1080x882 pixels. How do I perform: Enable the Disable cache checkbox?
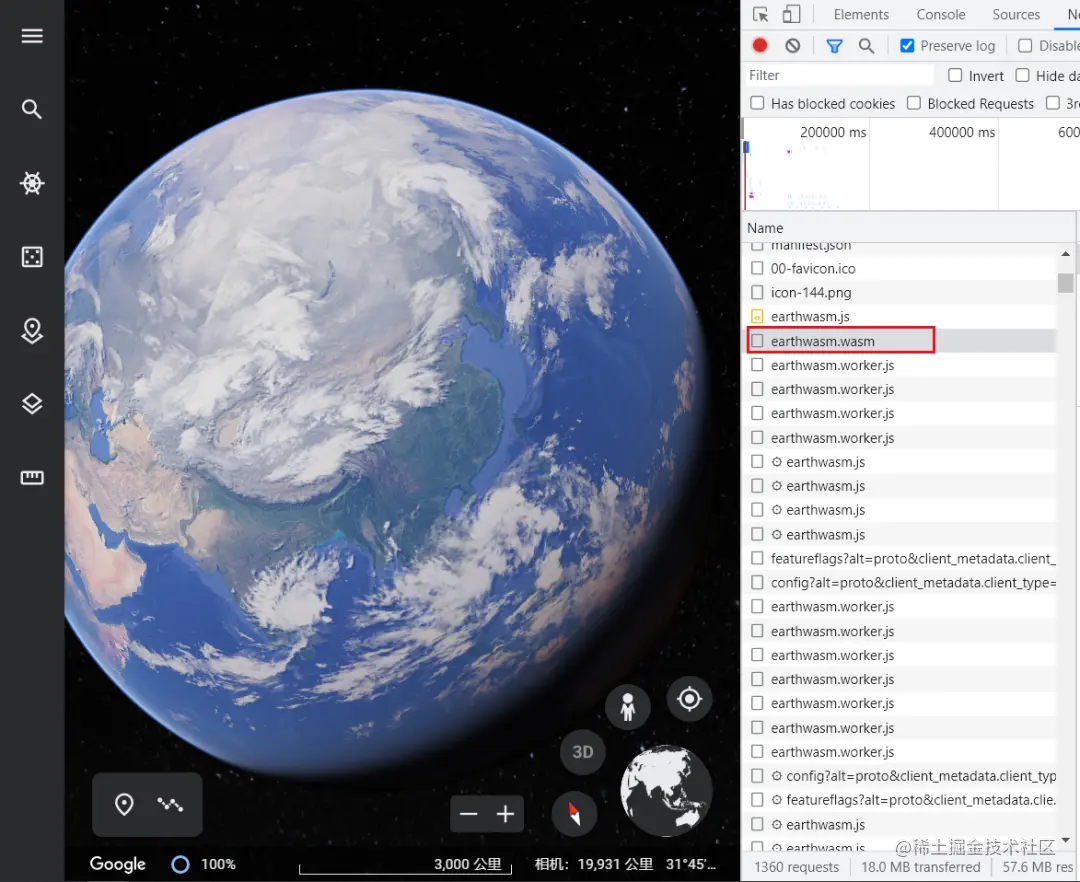(x=1025, y=45)
